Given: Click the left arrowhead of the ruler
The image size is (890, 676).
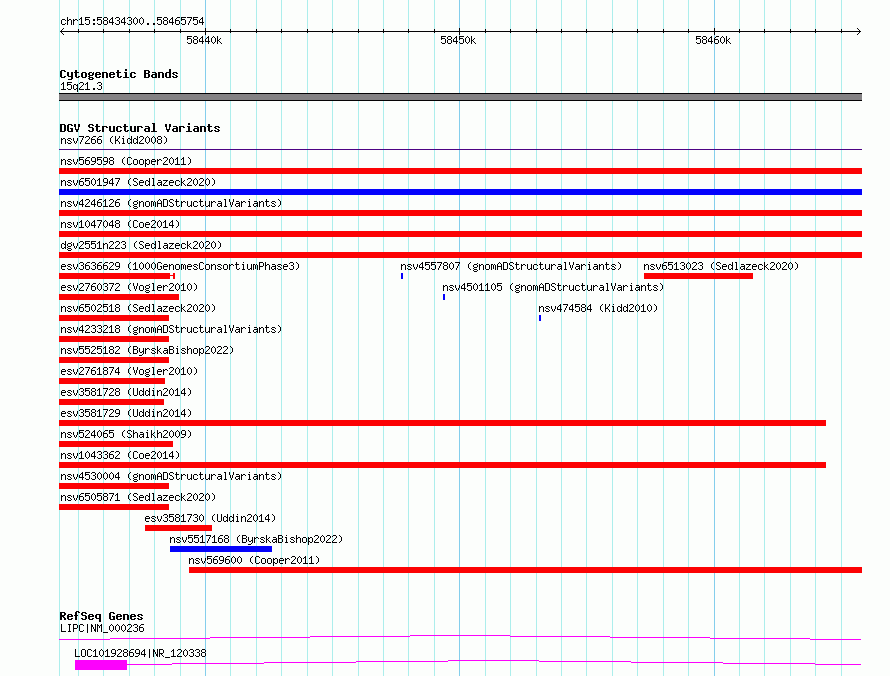Looking at the screenshot, I should [62, 31].
